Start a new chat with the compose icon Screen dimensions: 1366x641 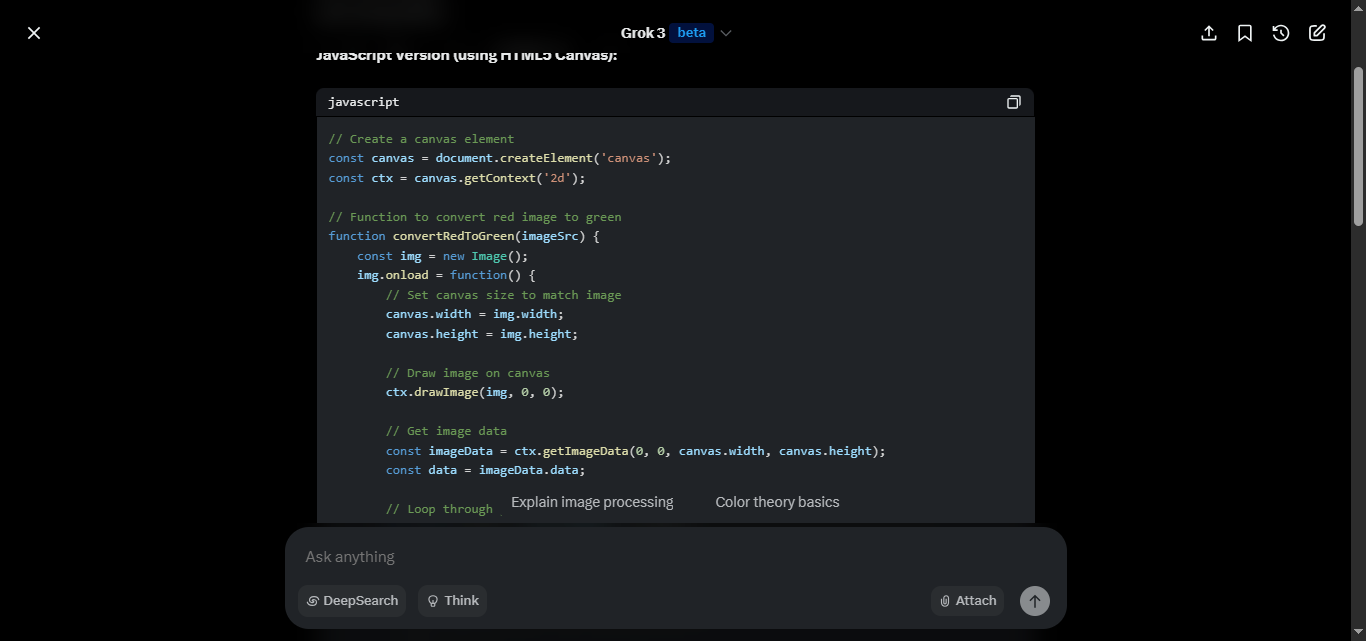coord(1317,33)
